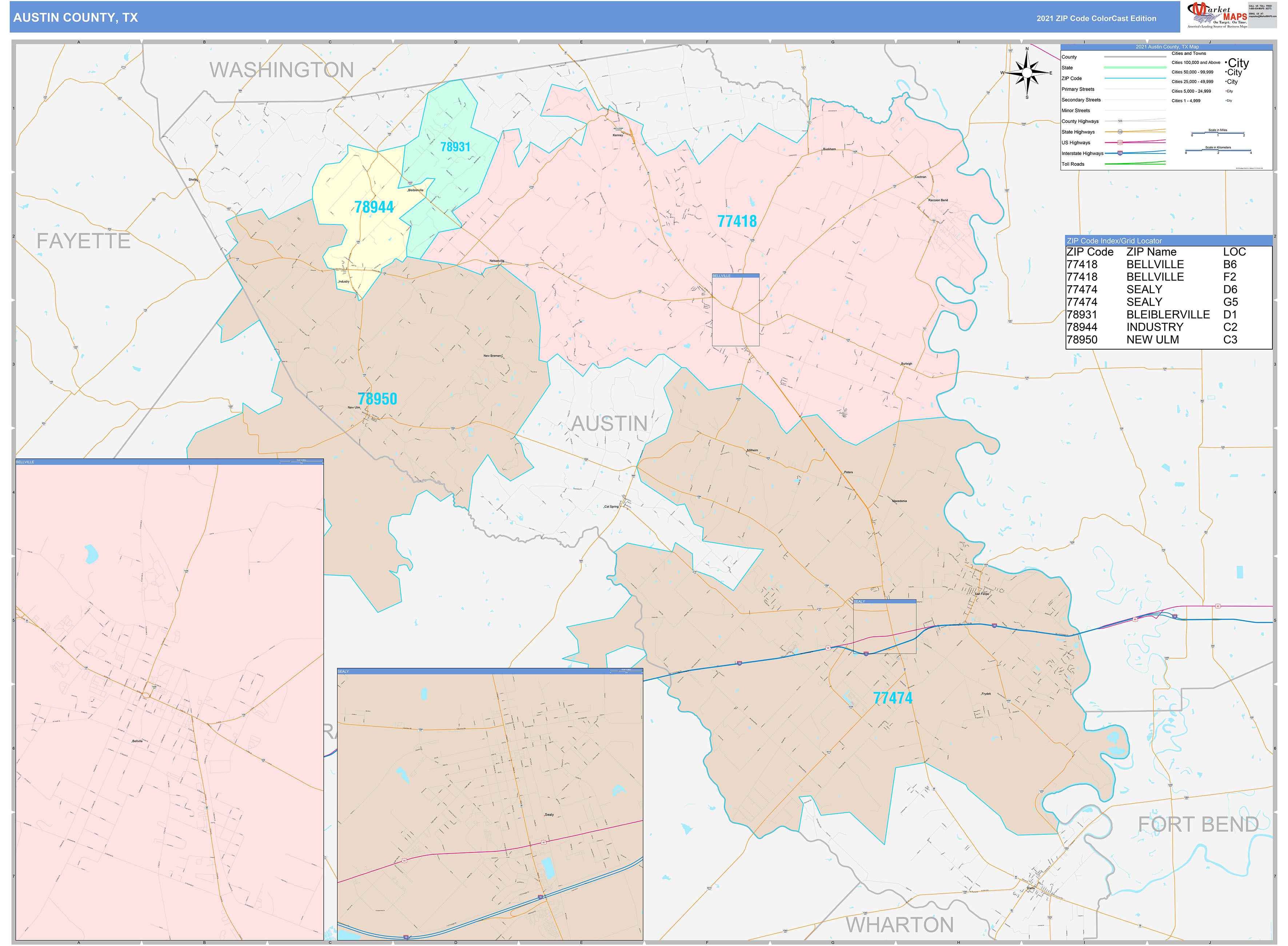Click the cyan ZIP Code line sample in the legend
Screen dimensions: 1288x946
tap(1135, 78)
